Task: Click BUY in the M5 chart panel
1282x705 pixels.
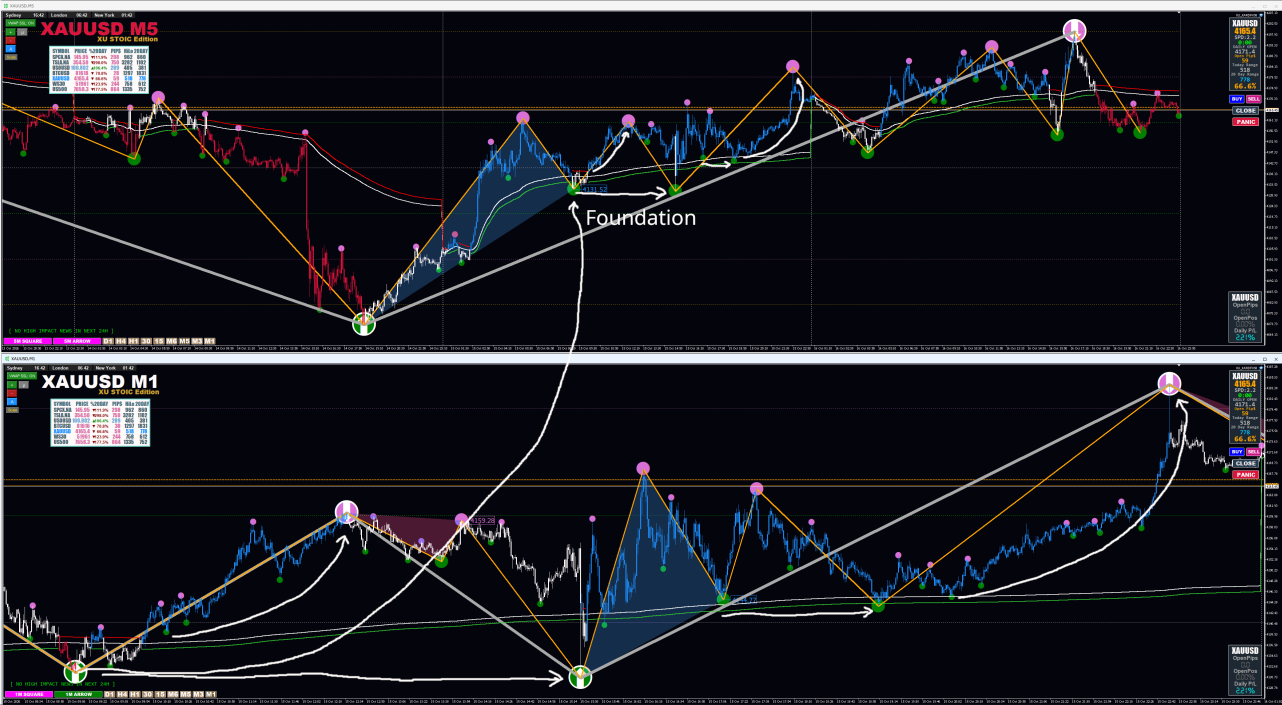Action: pyautogui.click(x=1237, y=99)
